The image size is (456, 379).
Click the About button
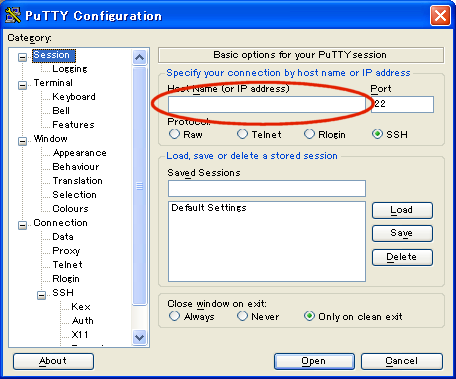click(53, 361)
